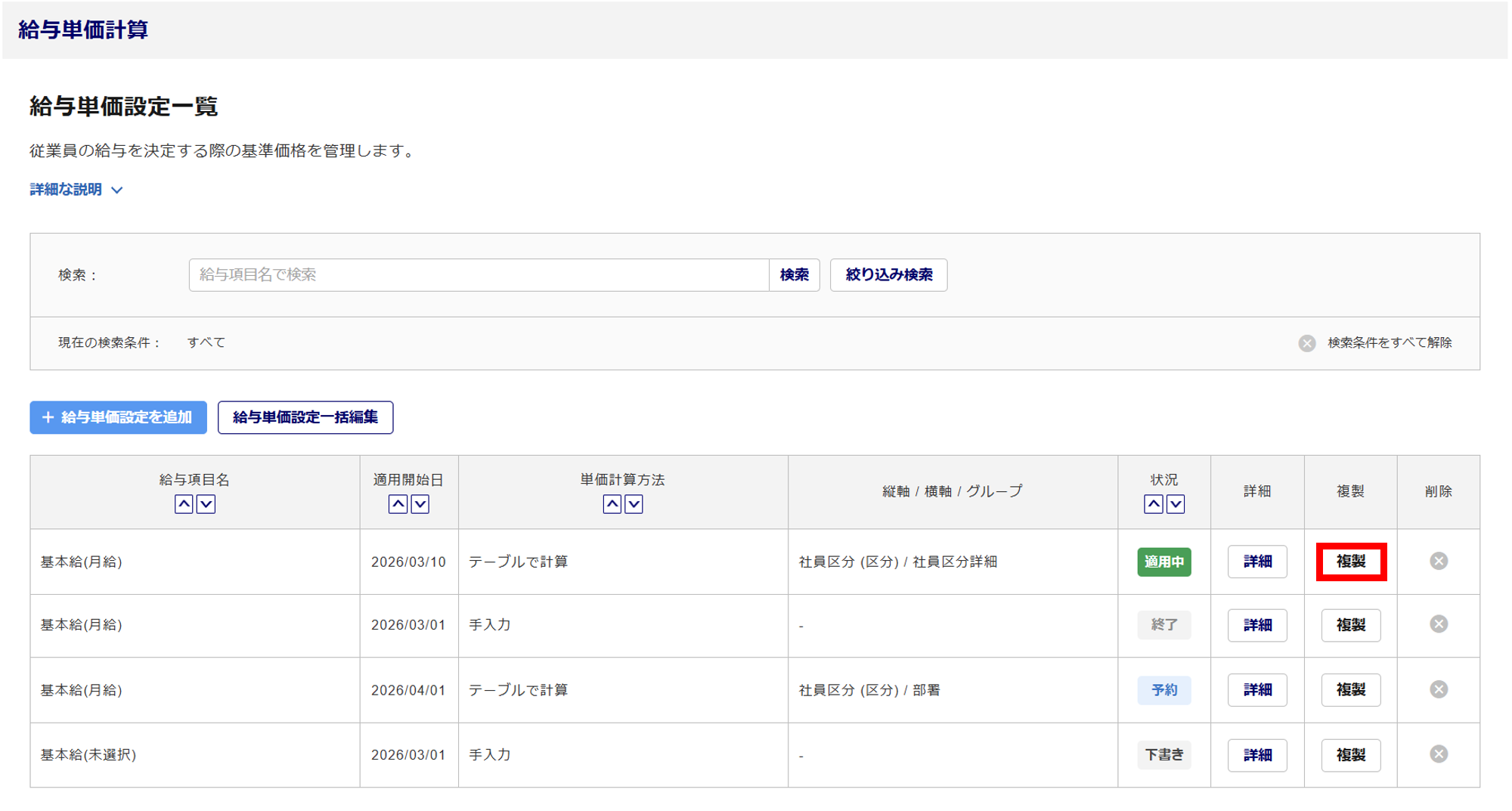1512x811 pixels.
Task: Delete the 基本給(未選択) draft row
Action: (1438, 754)
